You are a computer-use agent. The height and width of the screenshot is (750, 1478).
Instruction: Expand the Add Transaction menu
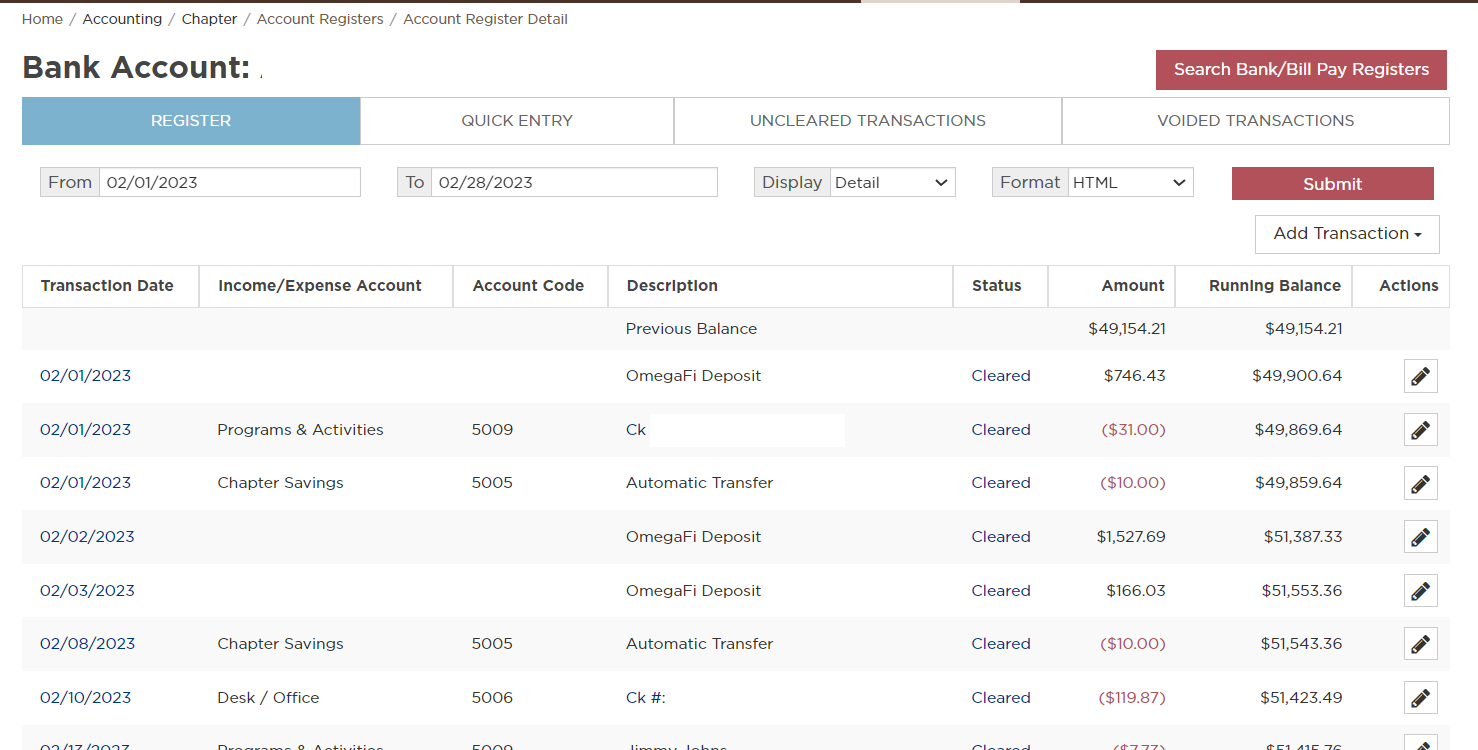pos(1347,234)
